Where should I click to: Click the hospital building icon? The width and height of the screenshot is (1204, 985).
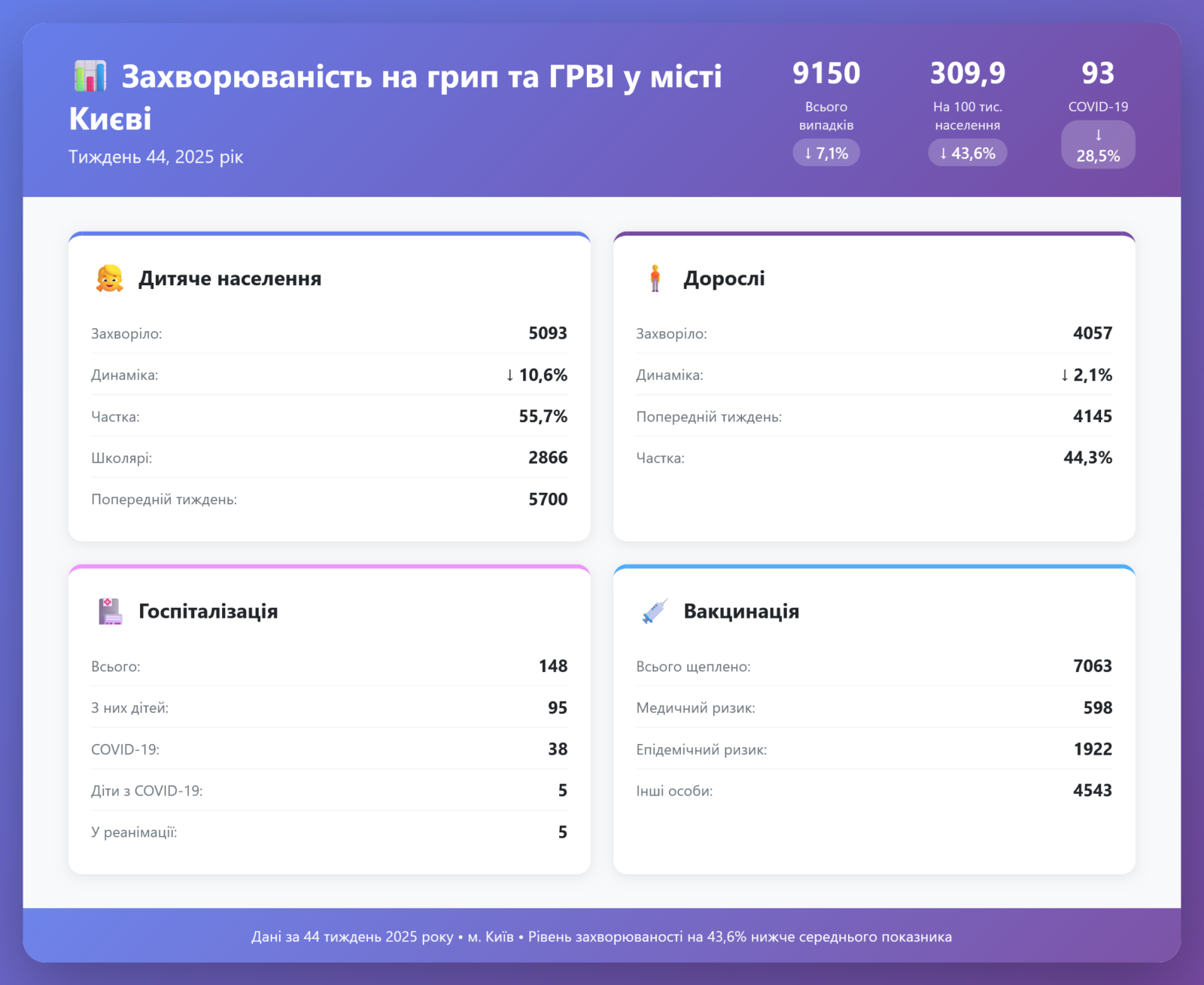[x=110, y=611]
